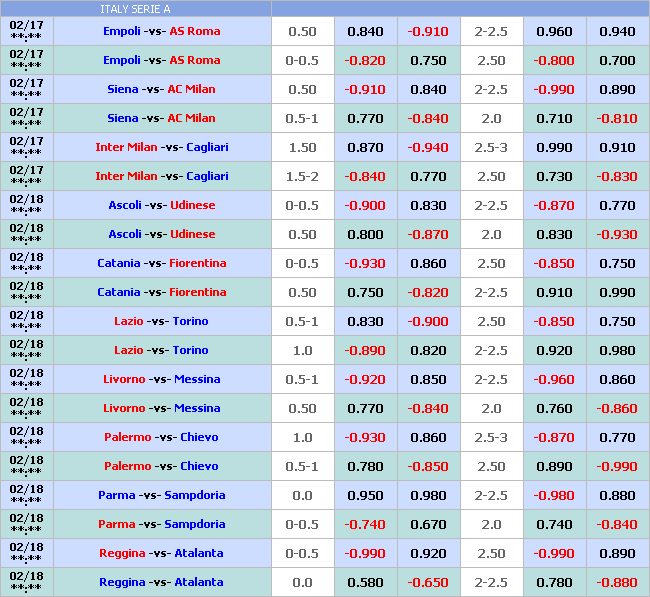This screenshot has width=650, height=597.
Task: Choose the 0.800 odds for Ascoli vs Udinese
Action: (365, 234)
